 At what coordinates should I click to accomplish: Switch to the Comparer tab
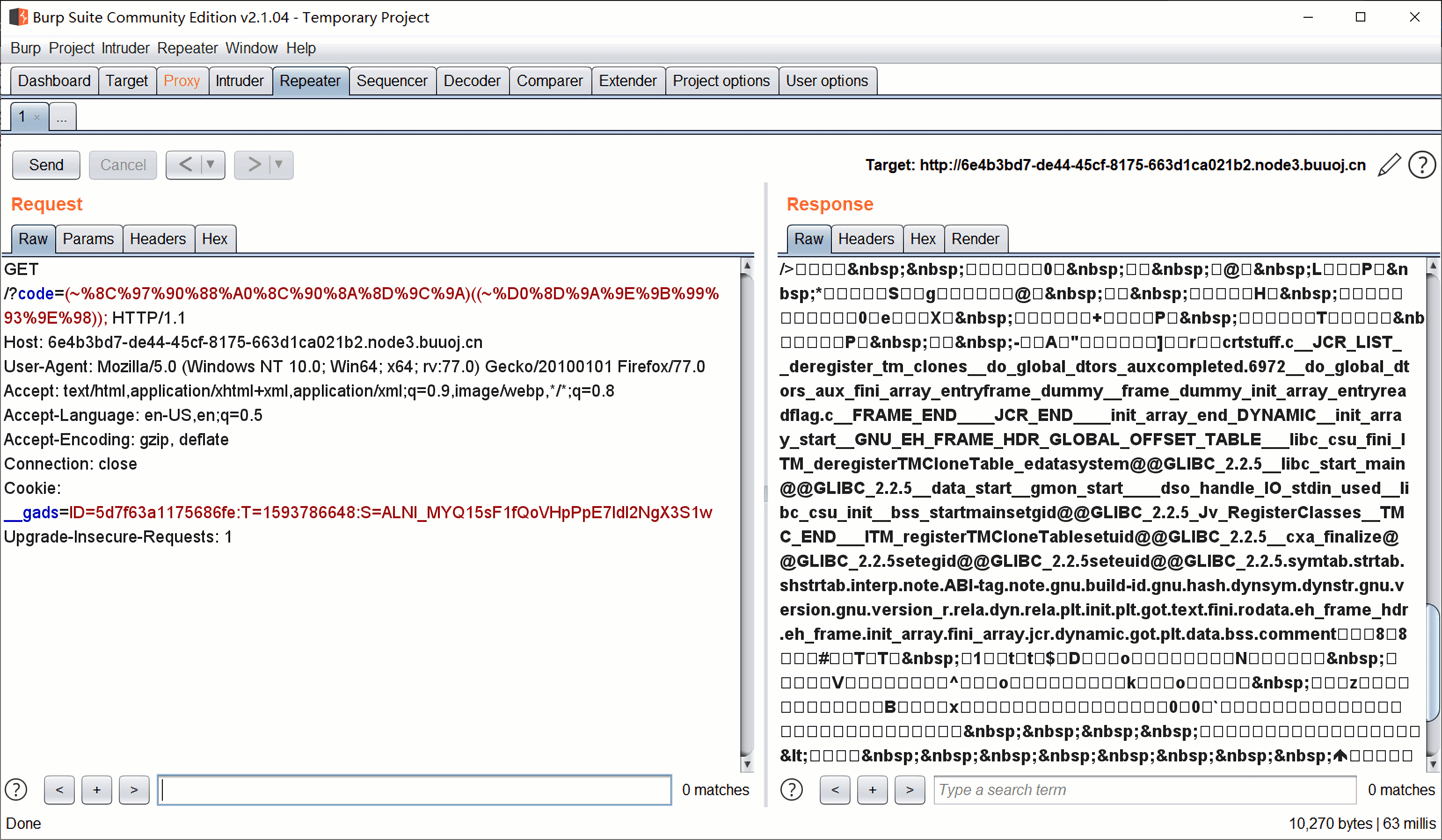click(550, 80)
